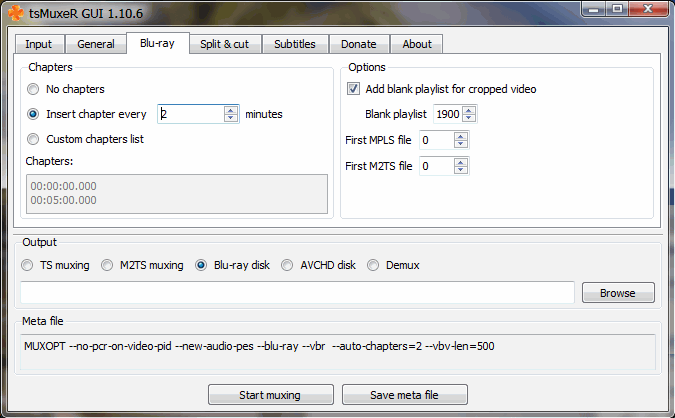Increase the chapter interval minutes spinner
Viewport: 675px width, 418px height.
click(x=231, y=110)
